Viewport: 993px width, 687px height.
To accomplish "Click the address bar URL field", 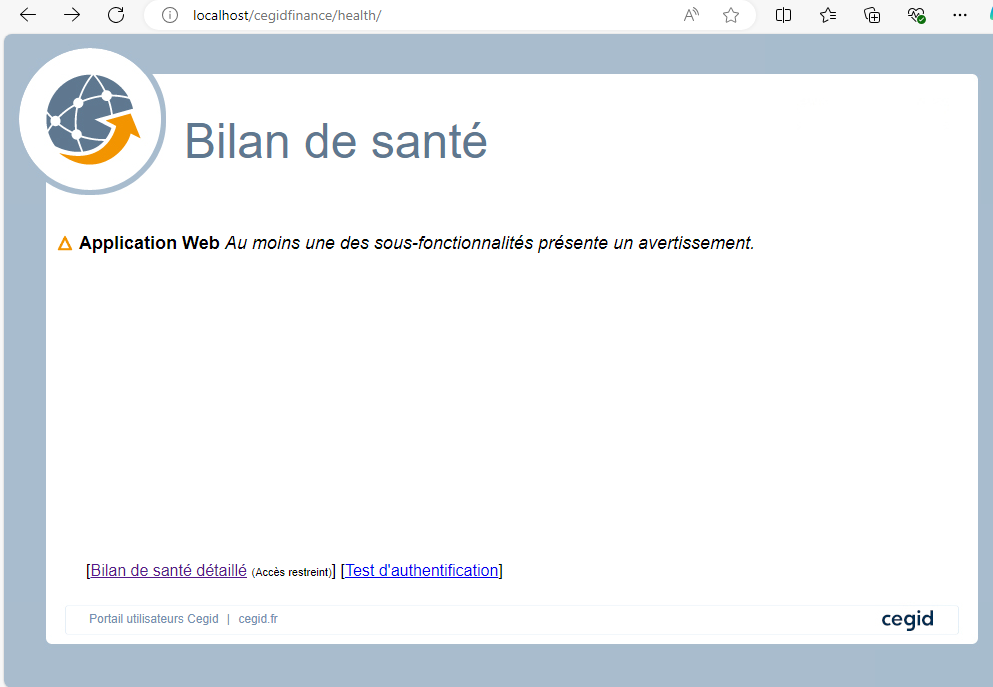I will point(400,15).
